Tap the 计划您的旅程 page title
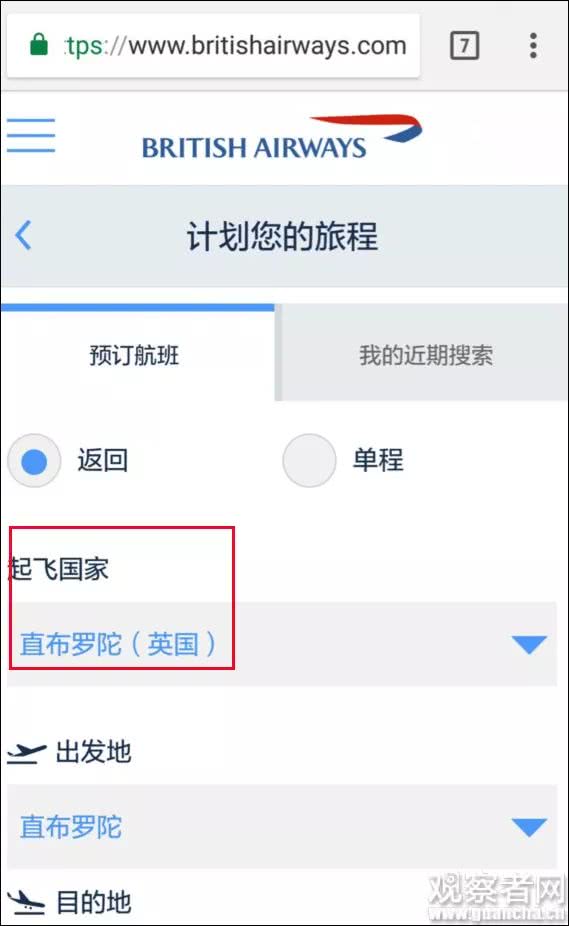The width and height of the screenshot is (569, 926). 282,236
